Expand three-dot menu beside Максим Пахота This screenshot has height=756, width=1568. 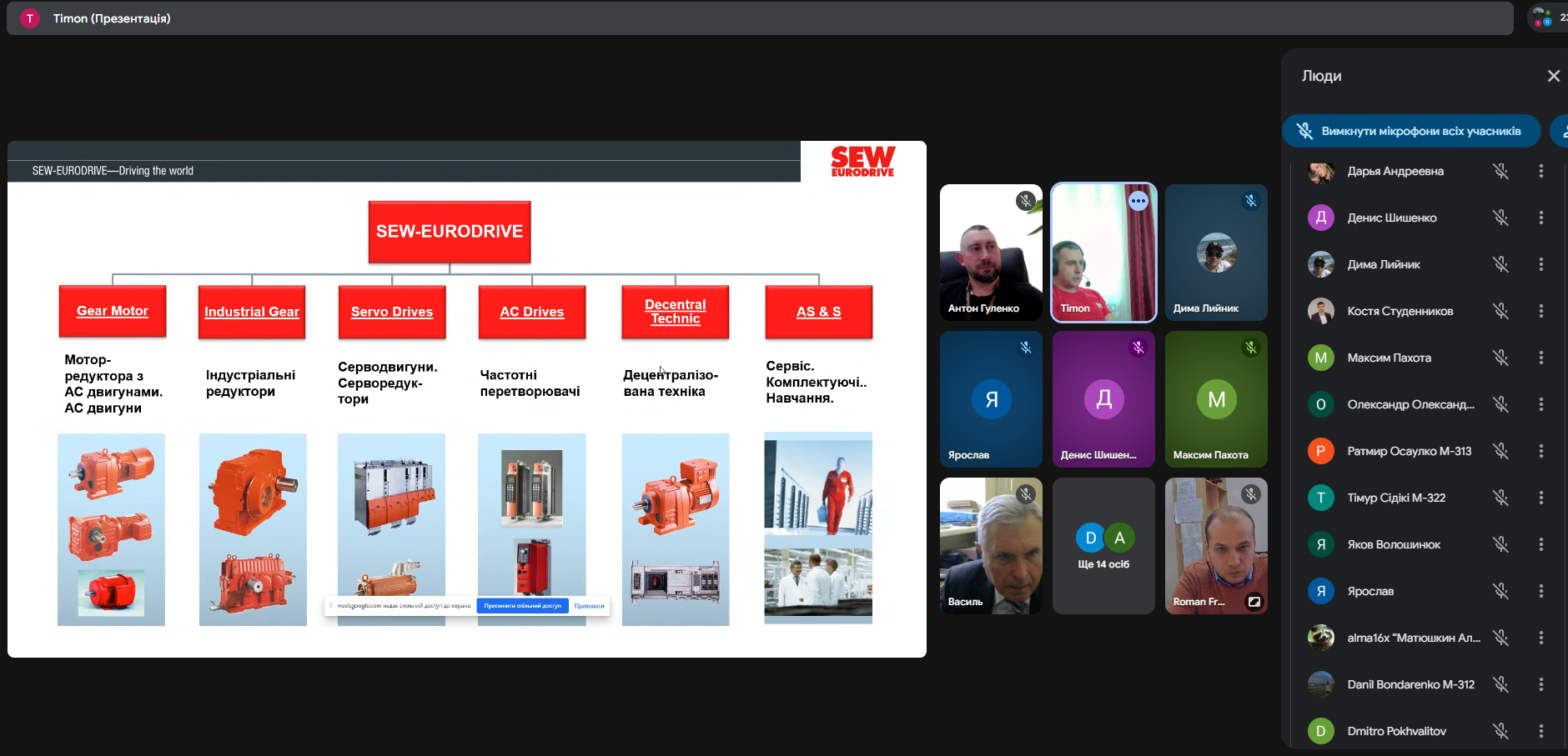point(1540,358)
